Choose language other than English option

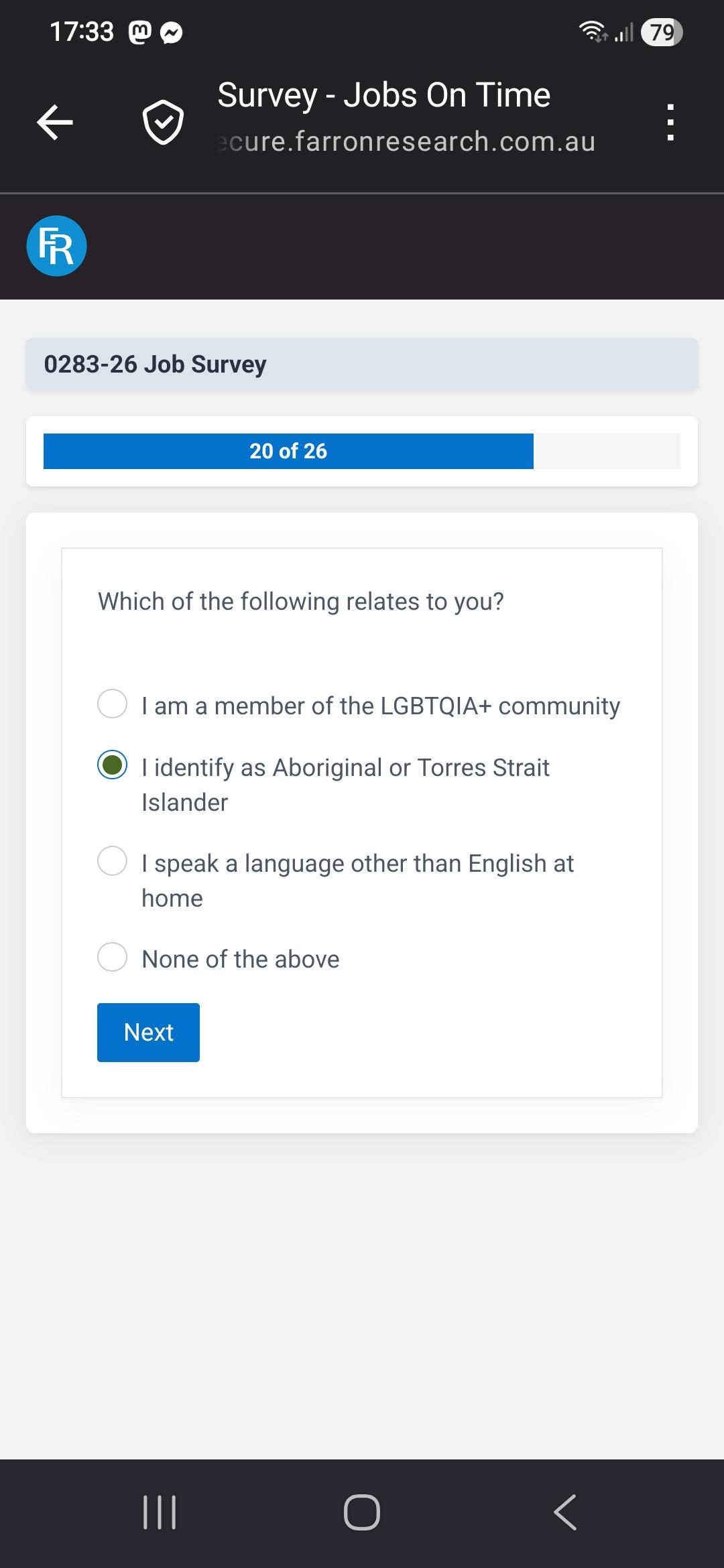point(113,861)
